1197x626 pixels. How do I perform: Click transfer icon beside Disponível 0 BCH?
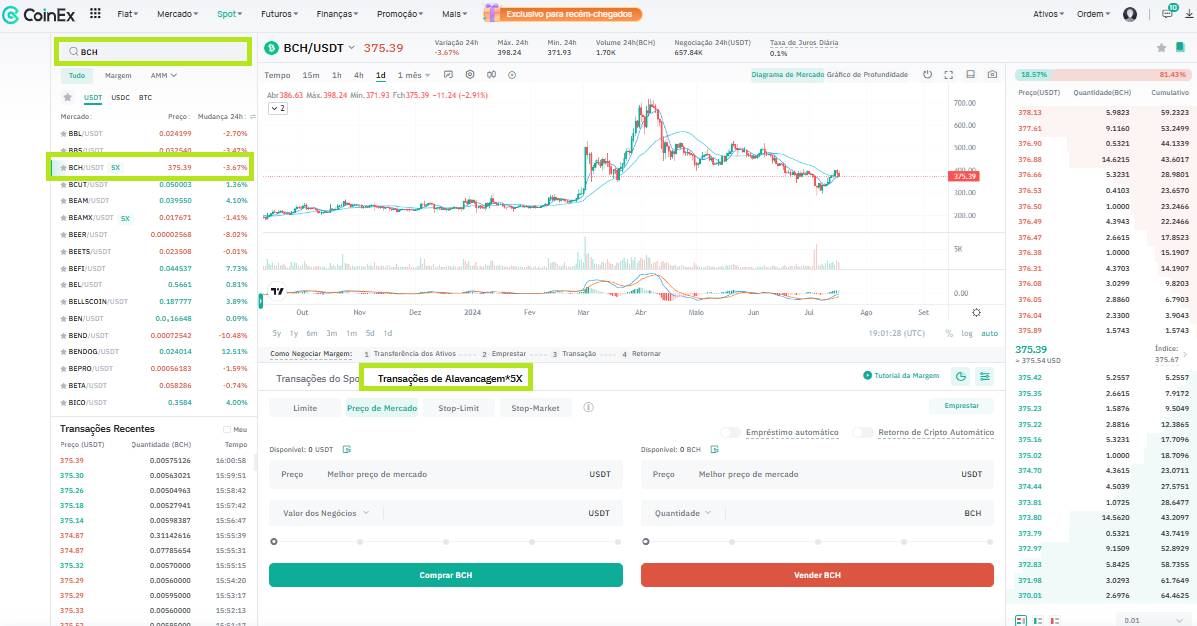(715, 450)
